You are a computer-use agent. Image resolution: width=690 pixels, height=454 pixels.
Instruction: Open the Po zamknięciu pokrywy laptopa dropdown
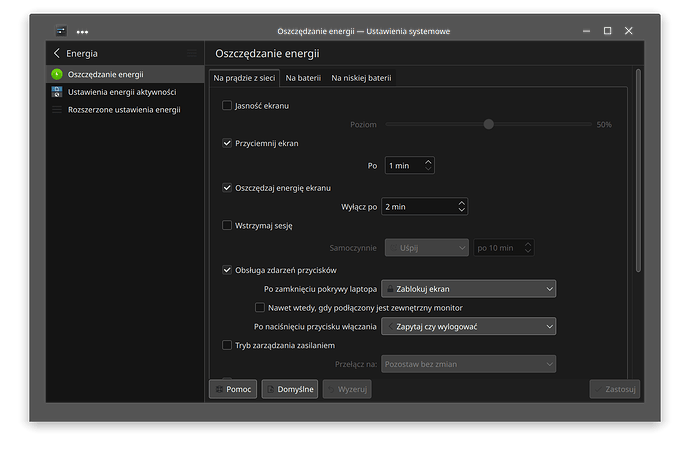coord(468,289)
